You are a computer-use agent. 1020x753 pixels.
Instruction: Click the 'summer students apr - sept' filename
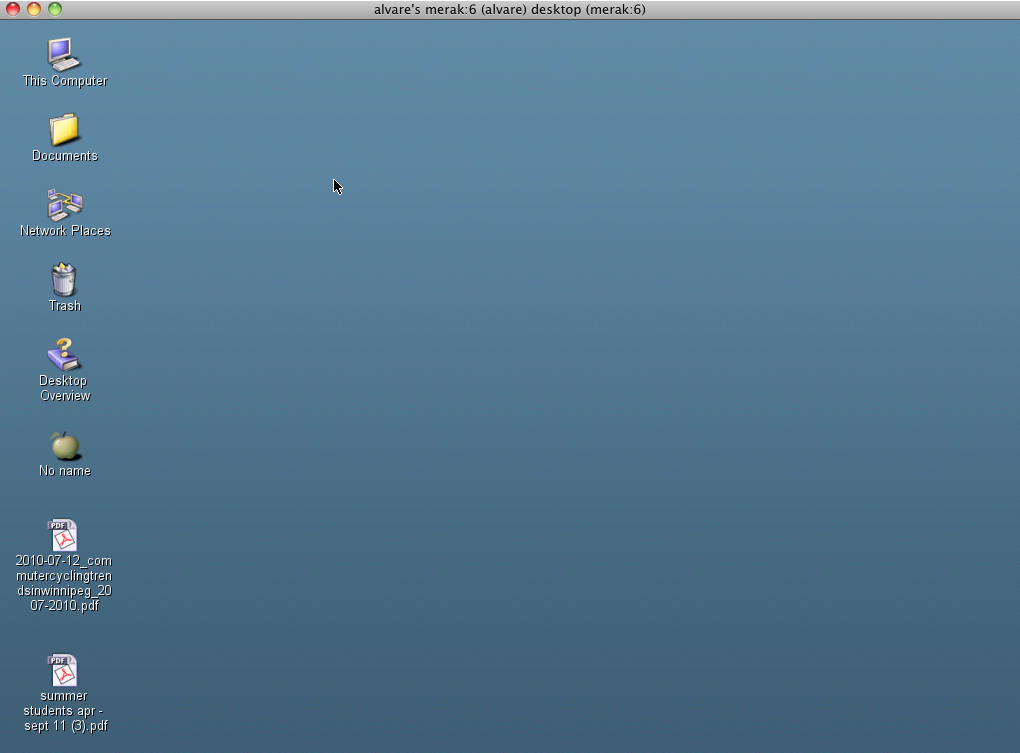(x=65, y=711)
